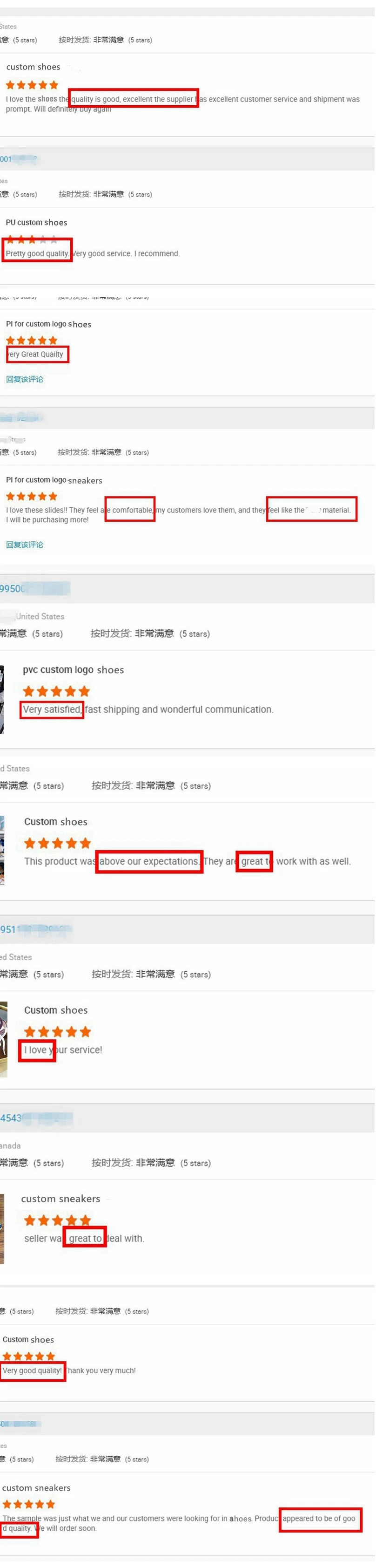
Task: Click the stars above the slides comfortable review
Action: [x=32, y=496]
